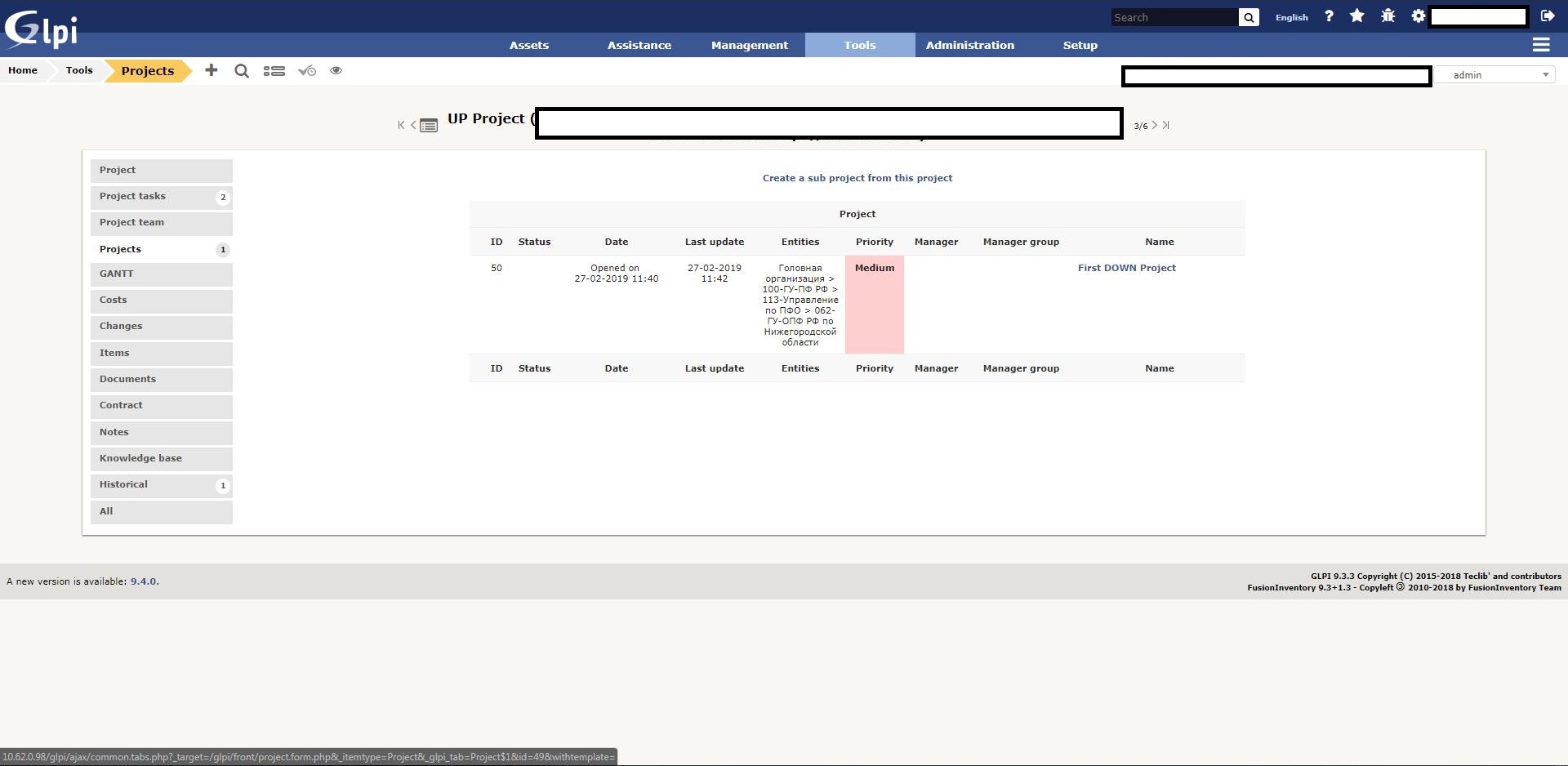1568x766 pixels.
Task: Switch to the Project tasks tab
Action: point(162,197)
